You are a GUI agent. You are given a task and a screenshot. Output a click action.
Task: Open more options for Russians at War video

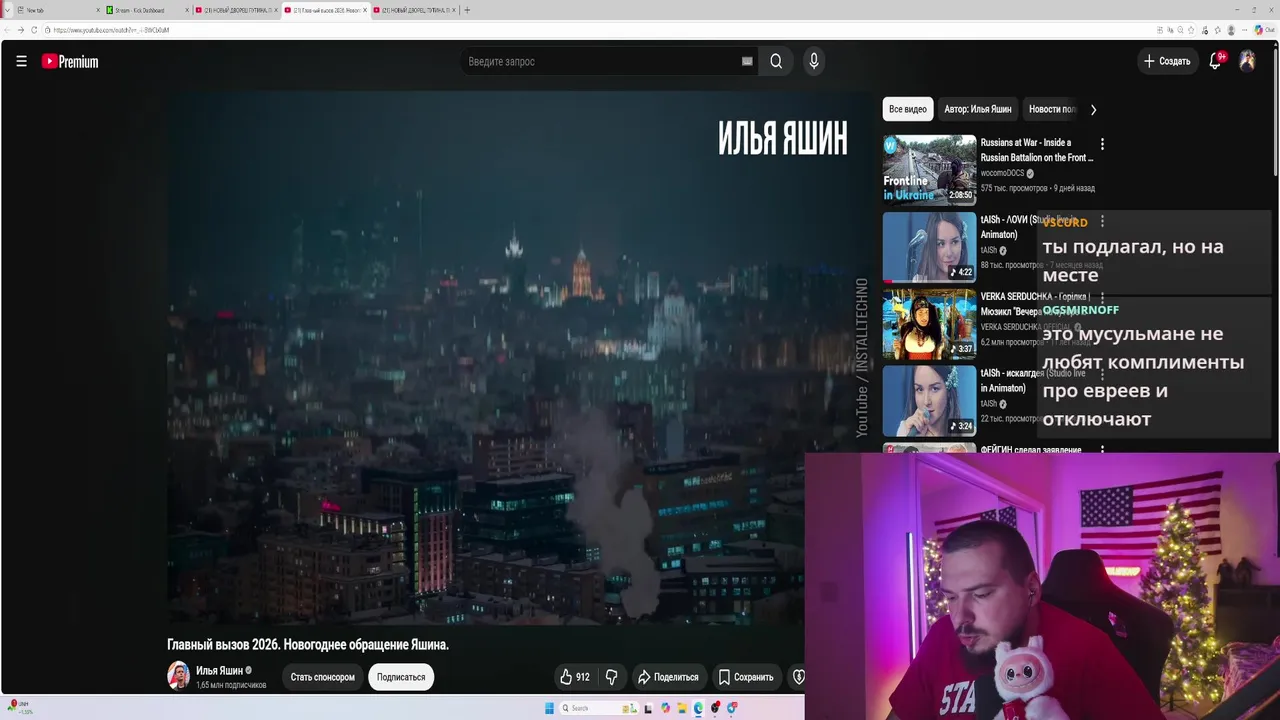pos(1102,144)
